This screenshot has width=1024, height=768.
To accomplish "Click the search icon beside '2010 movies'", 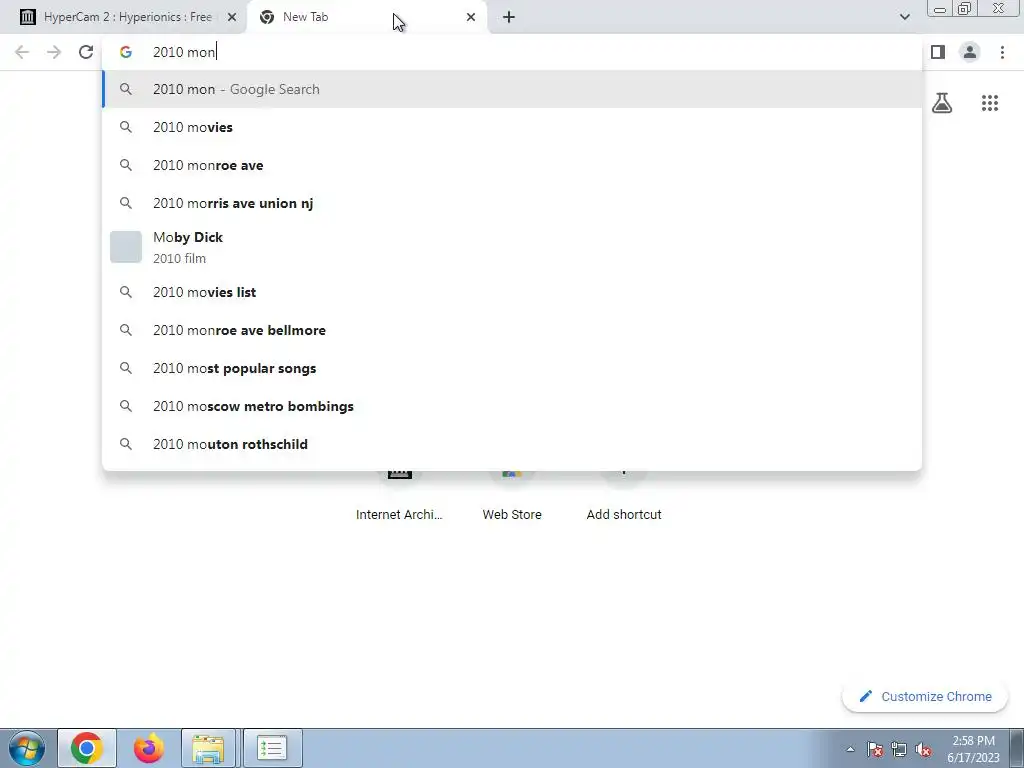I will [x=125, y=127].
